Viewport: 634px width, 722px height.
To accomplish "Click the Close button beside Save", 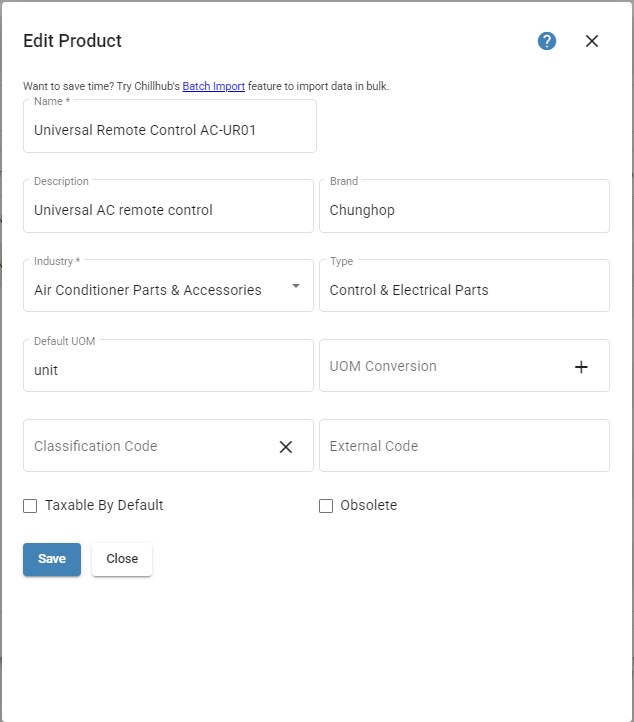I will (x=122, y=559).
